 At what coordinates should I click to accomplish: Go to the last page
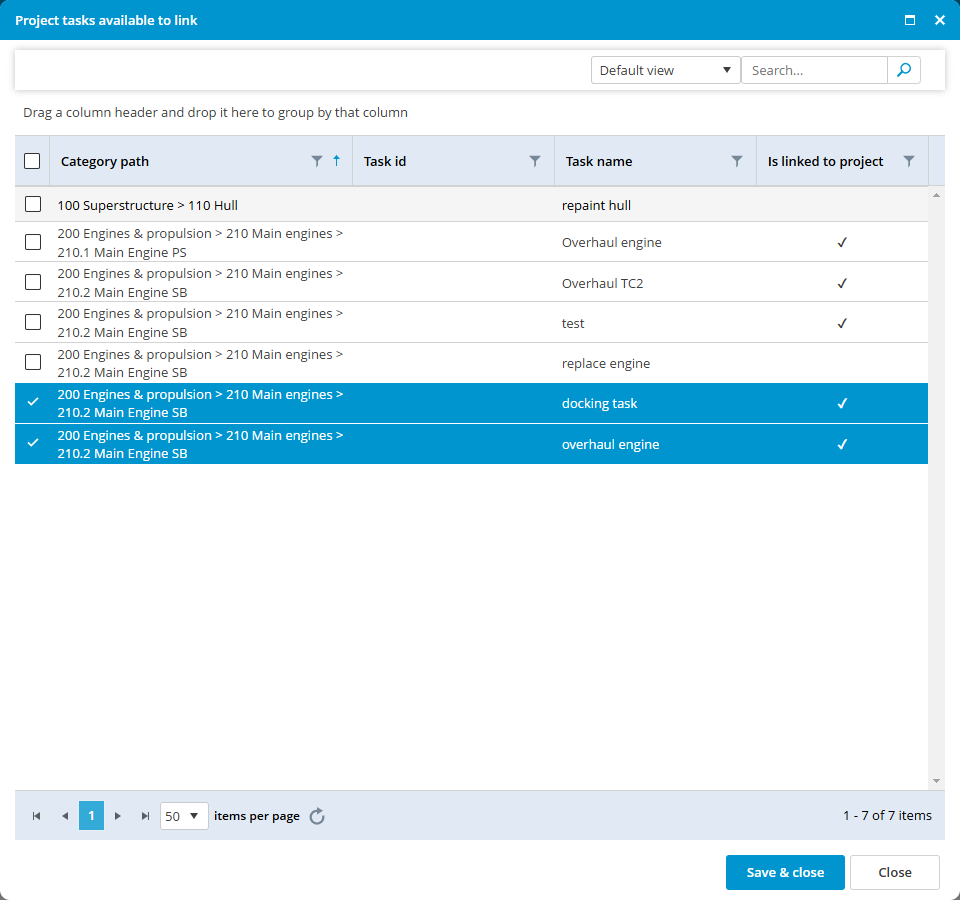(145, 816)
